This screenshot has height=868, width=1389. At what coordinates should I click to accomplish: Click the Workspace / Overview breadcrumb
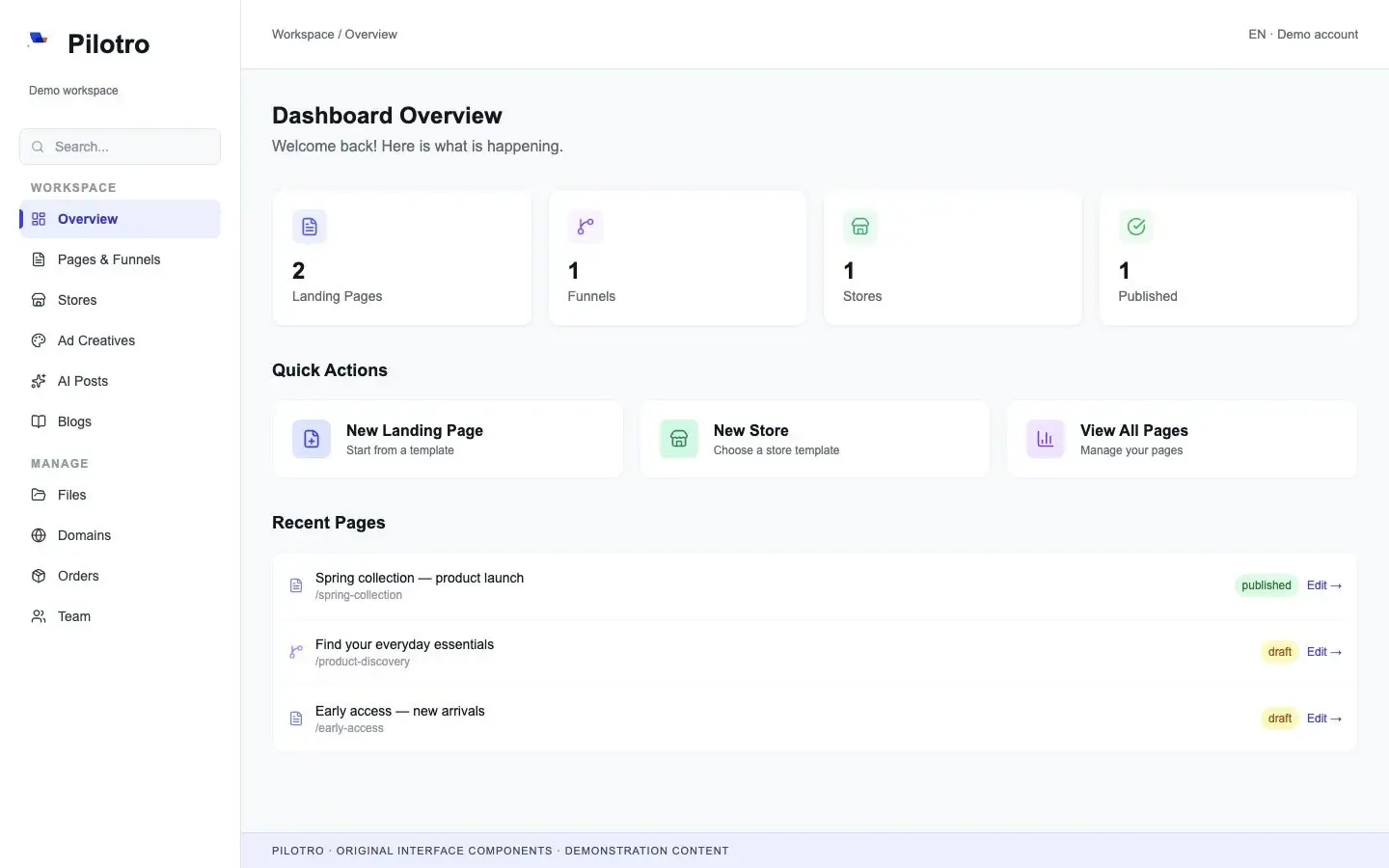coord(335,34)
